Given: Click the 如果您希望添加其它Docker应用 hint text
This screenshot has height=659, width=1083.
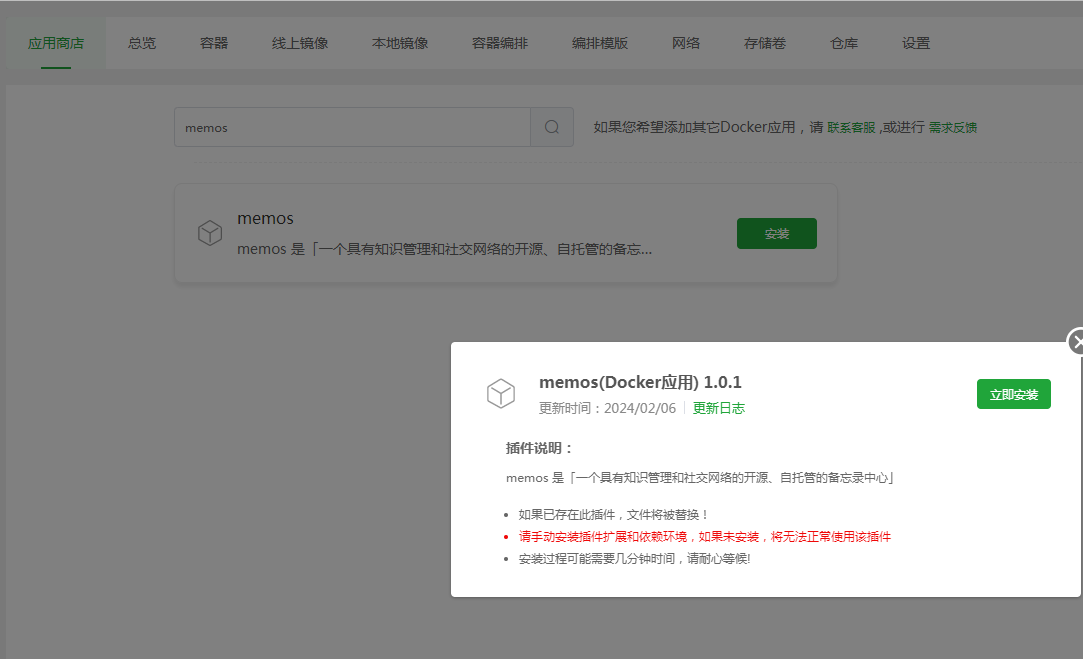Looking at the screenshot, I should pyautogui.click(x=708, y=127).
